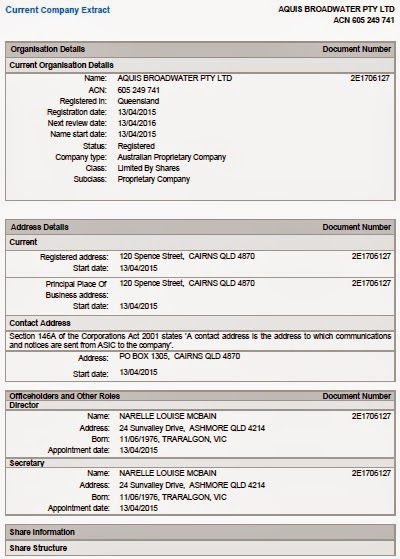Click document number 2E1706127 beside company name

pos(370,78)
